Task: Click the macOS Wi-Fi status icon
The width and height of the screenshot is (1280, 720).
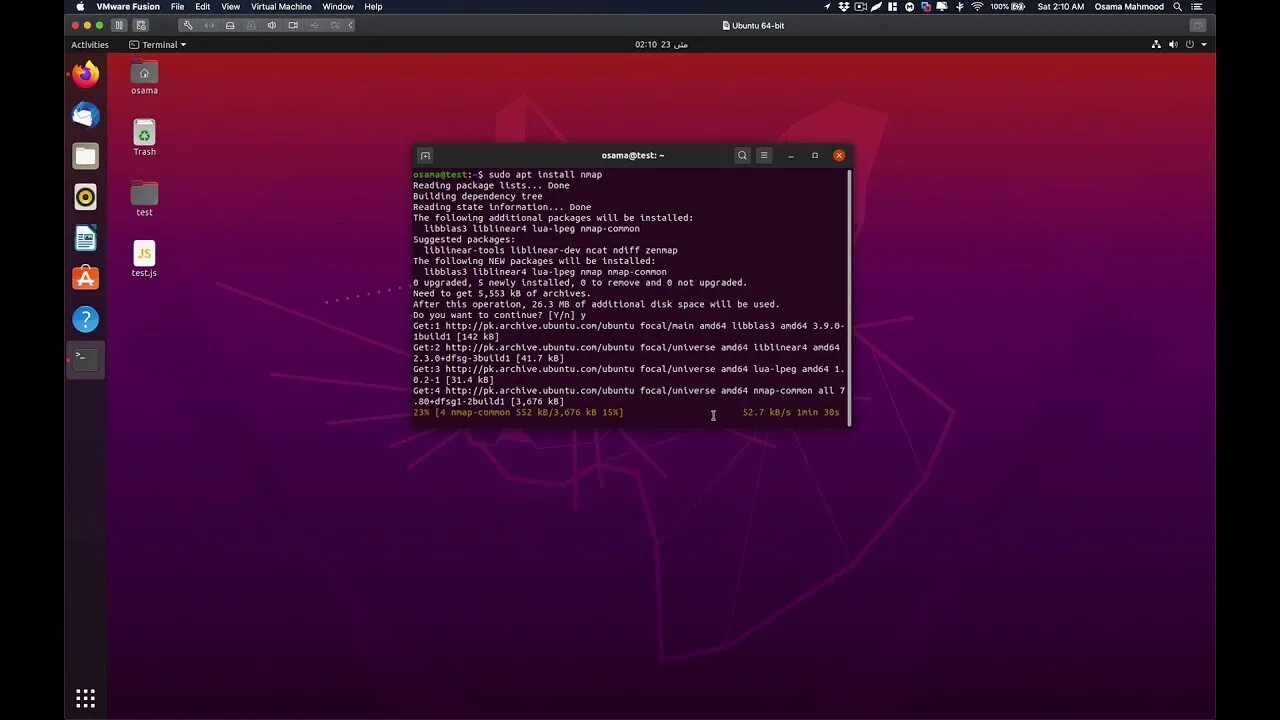Action: tap(977, 7)
